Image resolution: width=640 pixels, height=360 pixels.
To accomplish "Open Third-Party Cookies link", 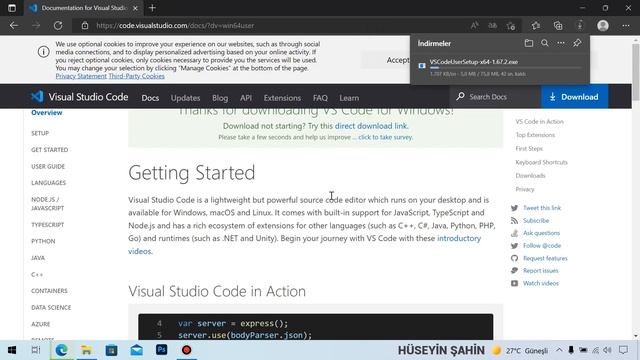I will (136, 76).
